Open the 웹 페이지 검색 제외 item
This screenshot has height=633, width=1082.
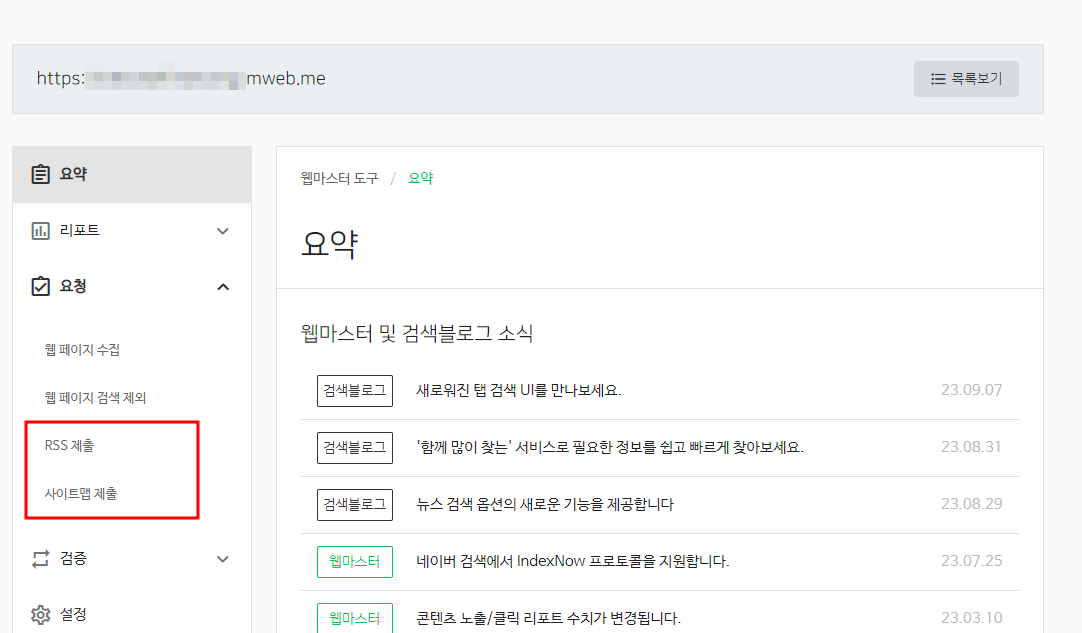(x=95, y=395)
